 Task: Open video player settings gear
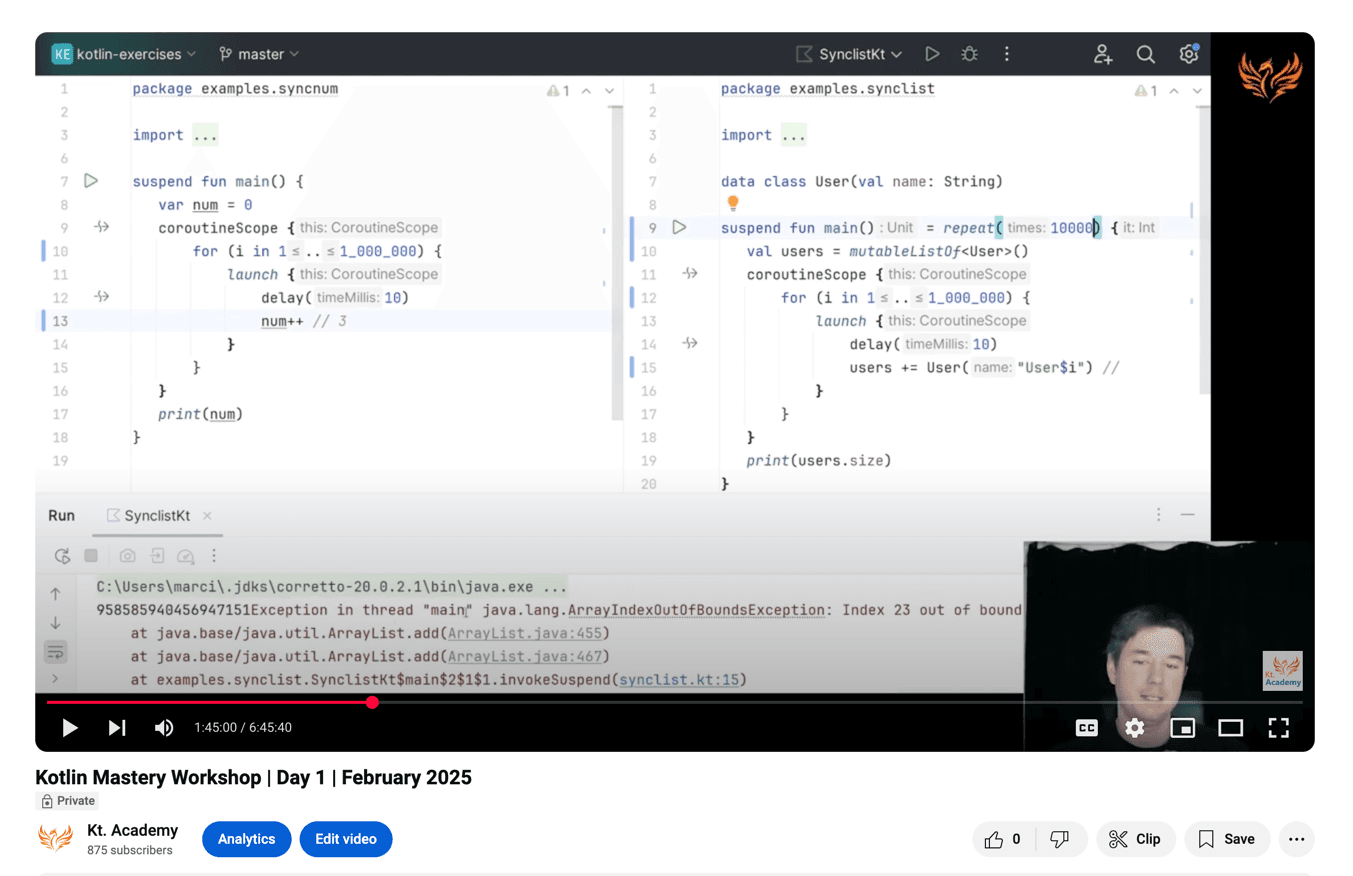click(1134, 728)
